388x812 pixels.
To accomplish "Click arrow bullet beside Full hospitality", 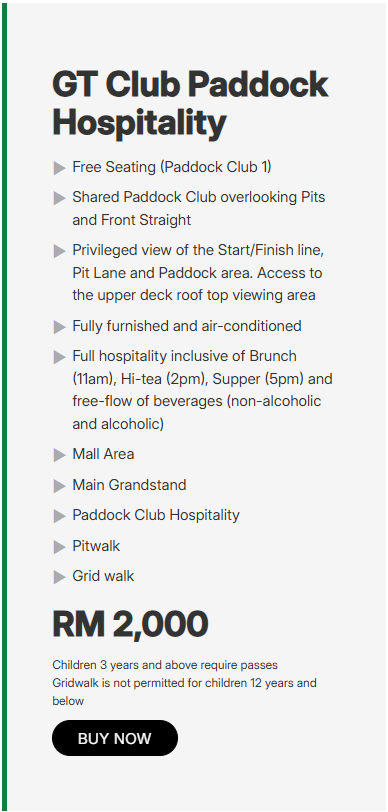I will tap(60, 357).
